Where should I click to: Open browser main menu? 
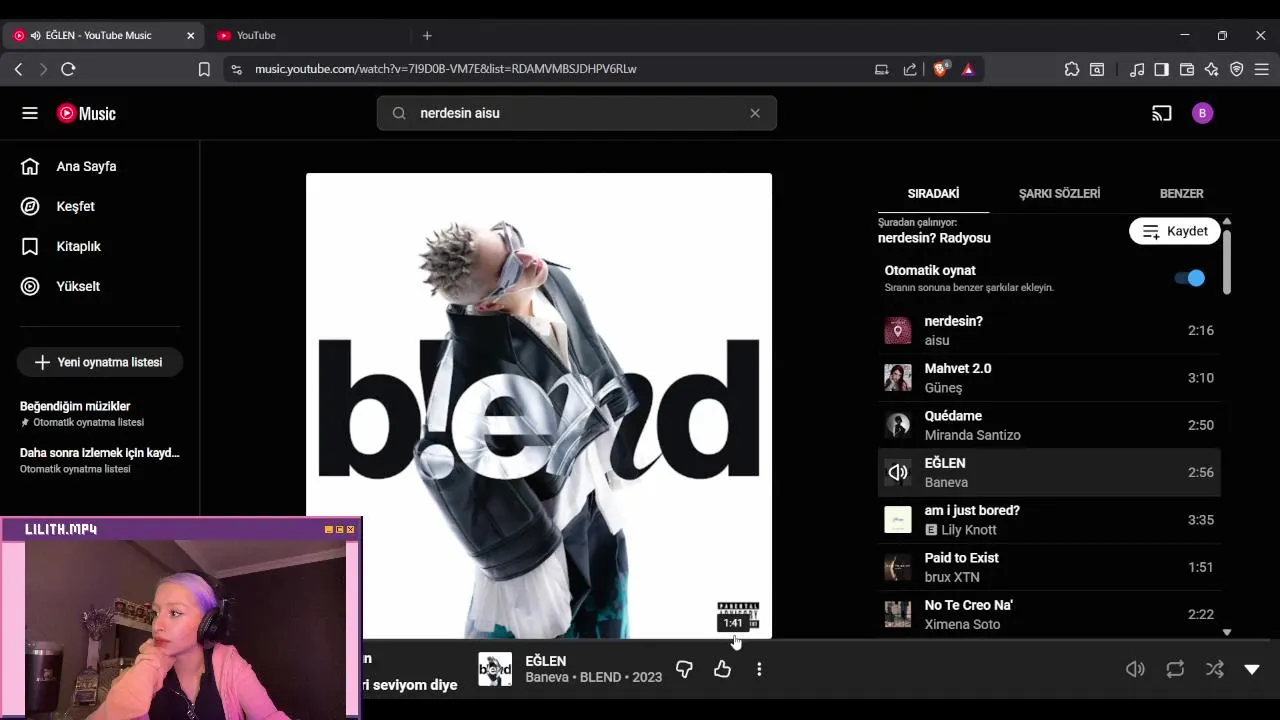[x=1262, y=69]
